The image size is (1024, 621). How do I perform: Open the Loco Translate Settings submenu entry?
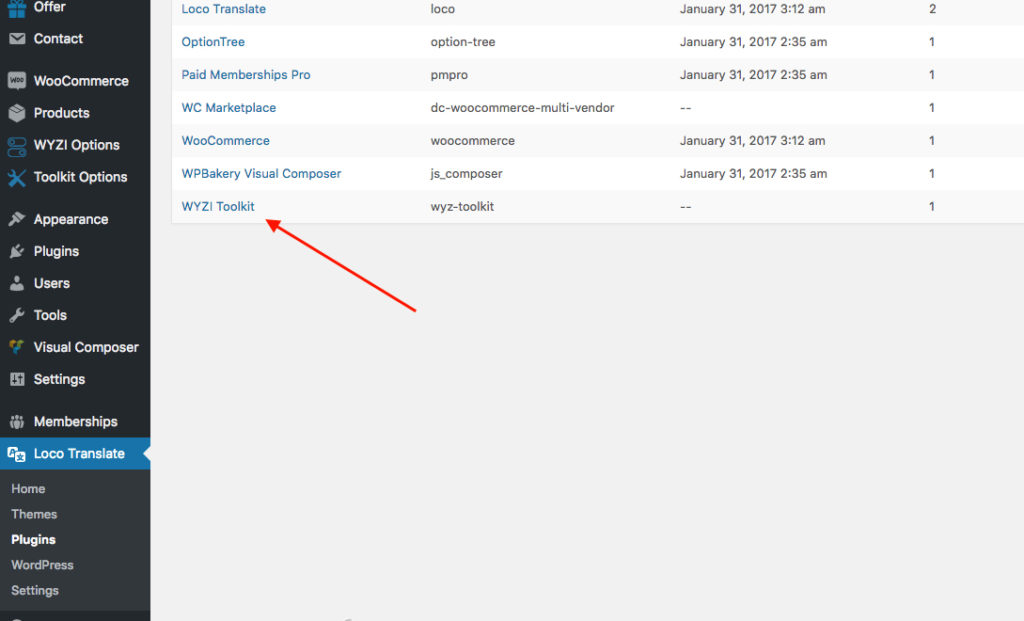tap(35, 590)
